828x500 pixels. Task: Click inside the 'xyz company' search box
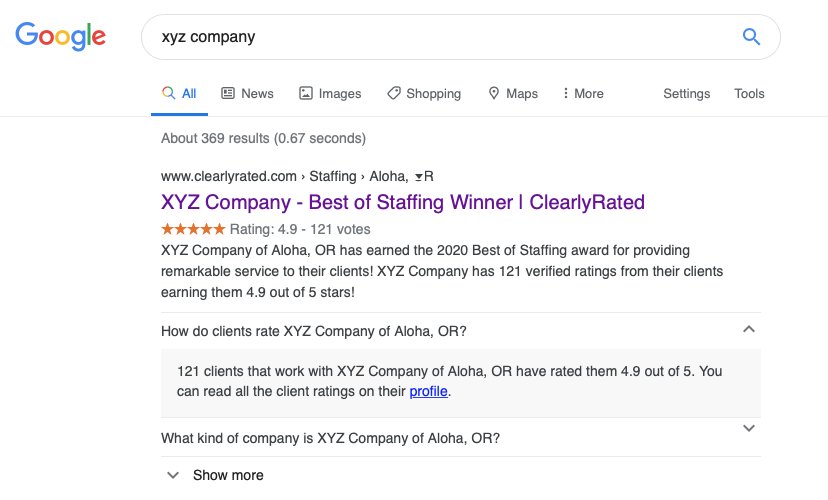pyautogui.click(x=449, y=37)
